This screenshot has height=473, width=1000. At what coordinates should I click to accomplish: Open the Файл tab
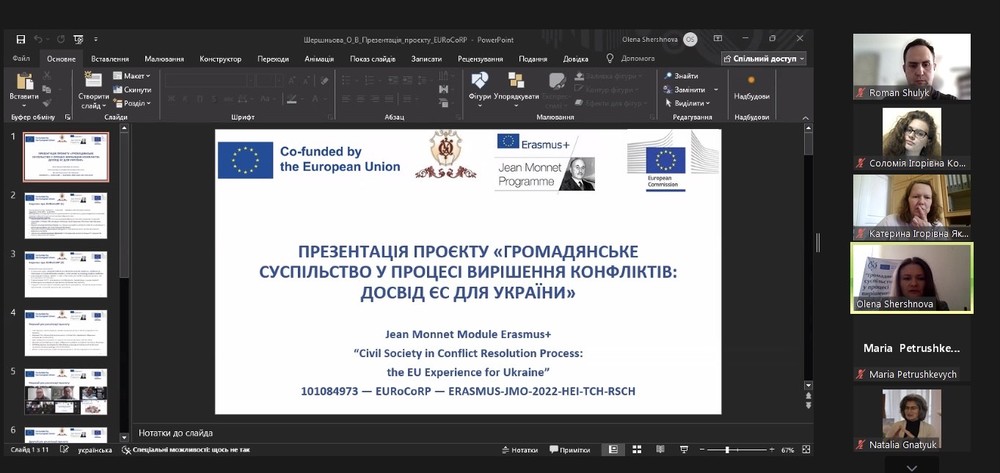pyautogui.click(x=21, y=59)
